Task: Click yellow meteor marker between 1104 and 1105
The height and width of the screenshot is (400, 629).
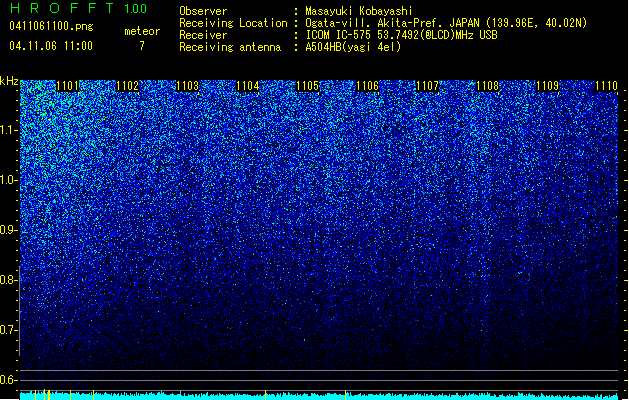Action: click(266, 395)
